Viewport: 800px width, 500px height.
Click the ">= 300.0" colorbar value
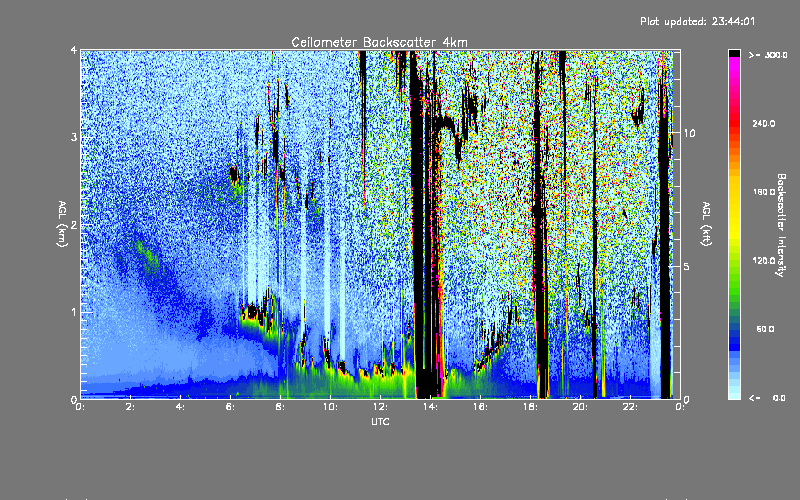pos(768,55)
